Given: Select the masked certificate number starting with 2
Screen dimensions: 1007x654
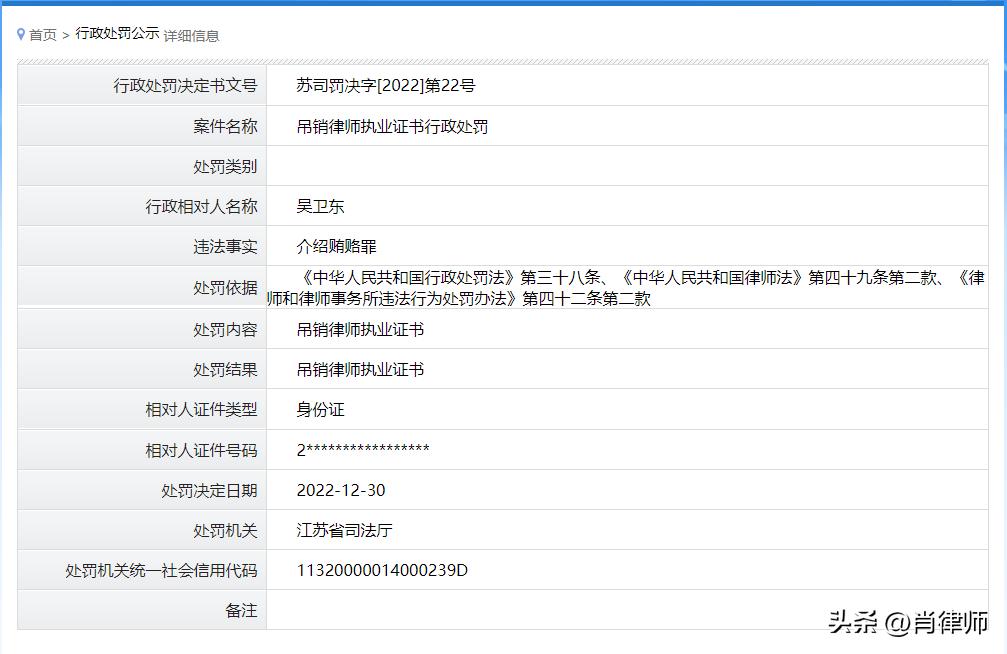Looking at the screenshot, I should [x=363, y=449].
